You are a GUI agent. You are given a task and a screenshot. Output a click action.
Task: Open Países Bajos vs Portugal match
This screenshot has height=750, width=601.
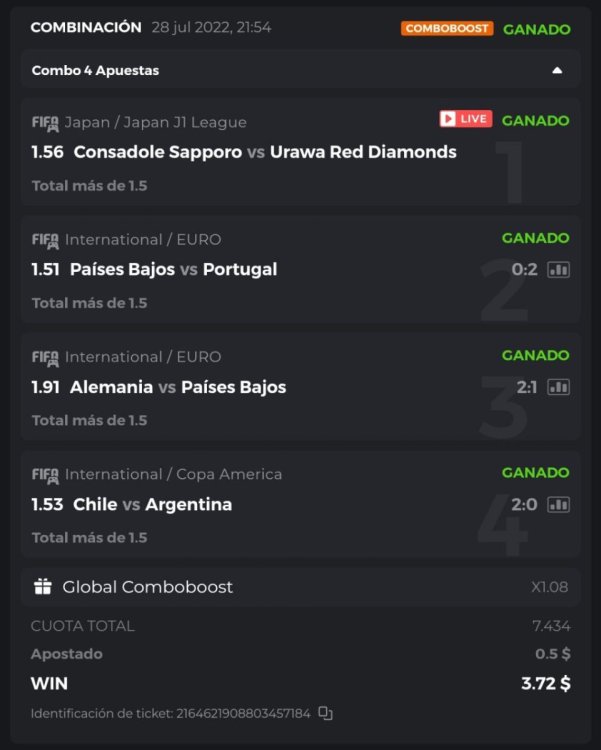[175, 269]
